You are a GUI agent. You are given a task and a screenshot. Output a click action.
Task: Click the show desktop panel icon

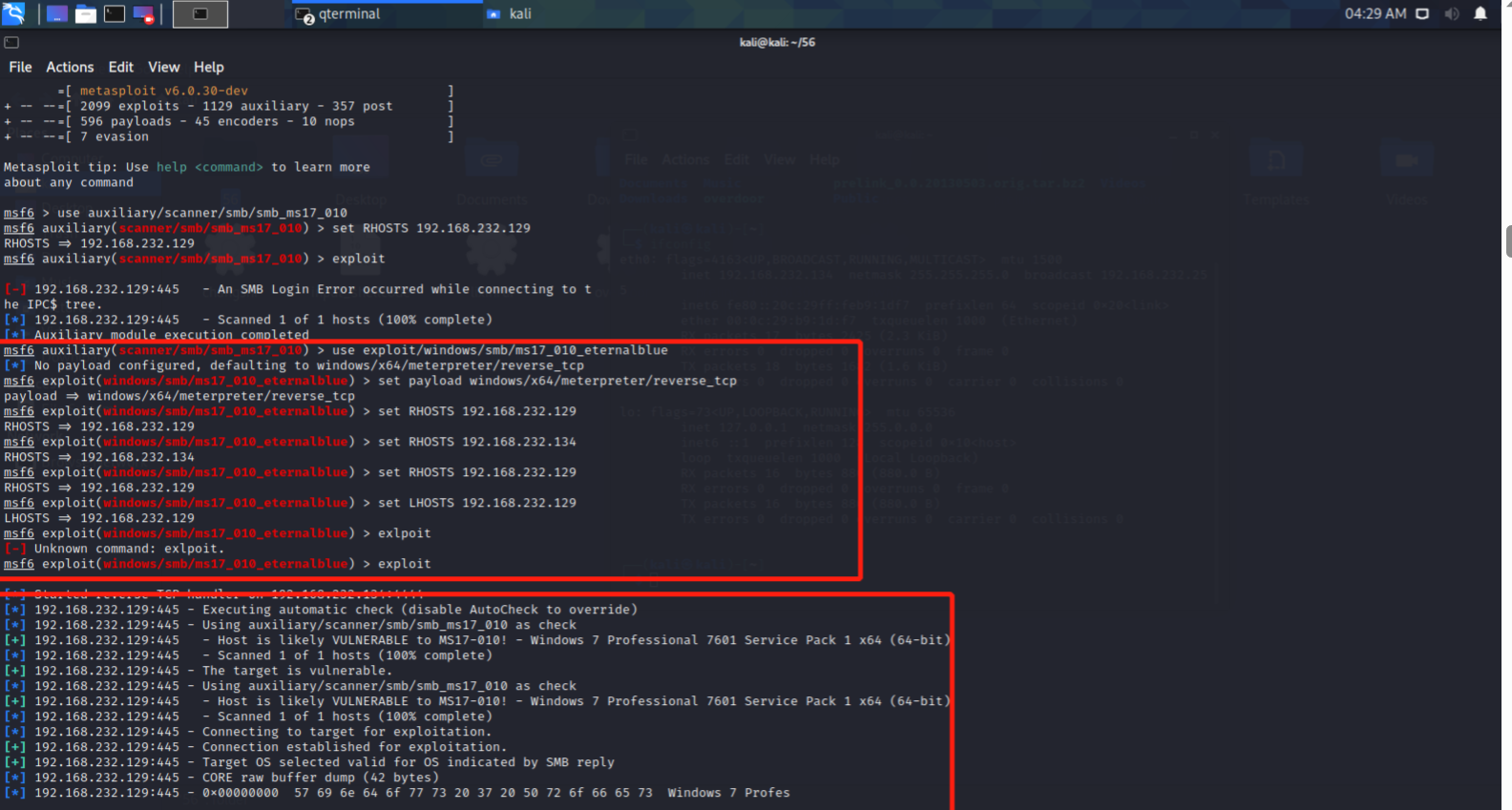(57, 14)
